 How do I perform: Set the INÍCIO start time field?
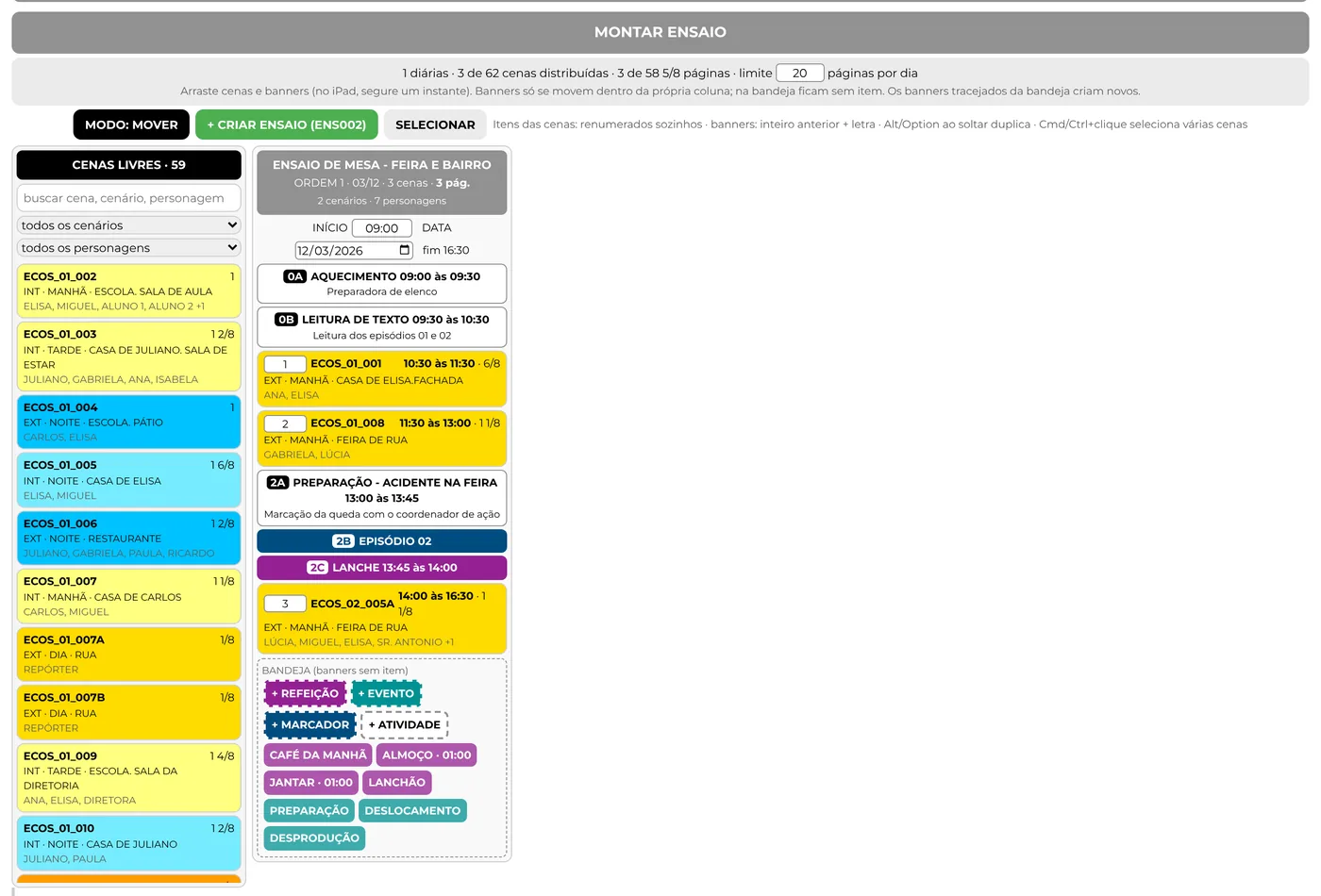[382, 228]
